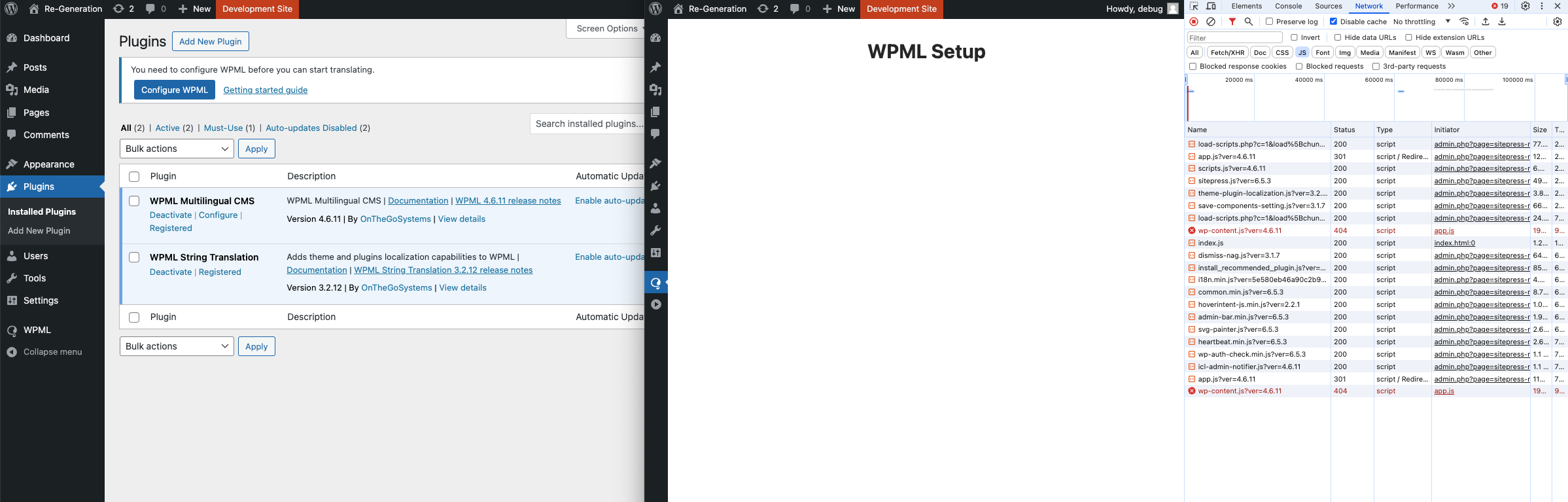
Task: Open updates icon showing 2 in Plugins window
Action: coord(124,9)
